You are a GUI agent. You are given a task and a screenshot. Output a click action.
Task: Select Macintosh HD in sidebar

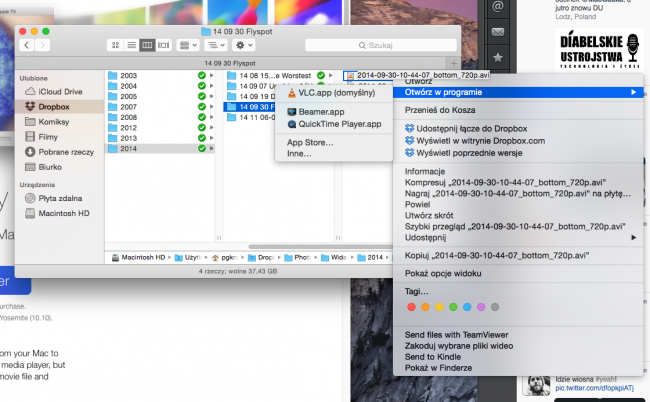coord(63,213)
